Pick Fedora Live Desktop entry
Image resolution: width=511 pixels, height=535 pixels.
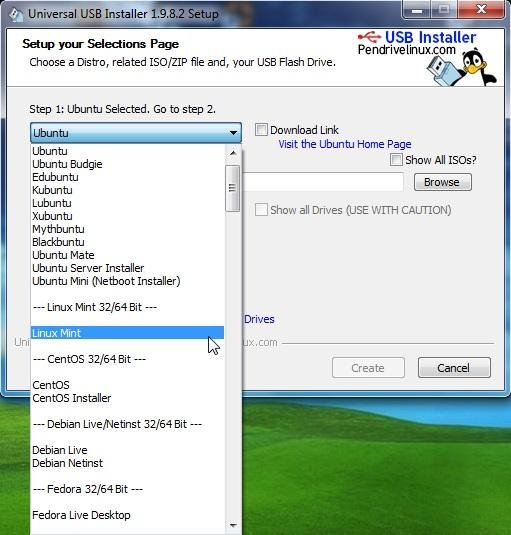point(127,515)
